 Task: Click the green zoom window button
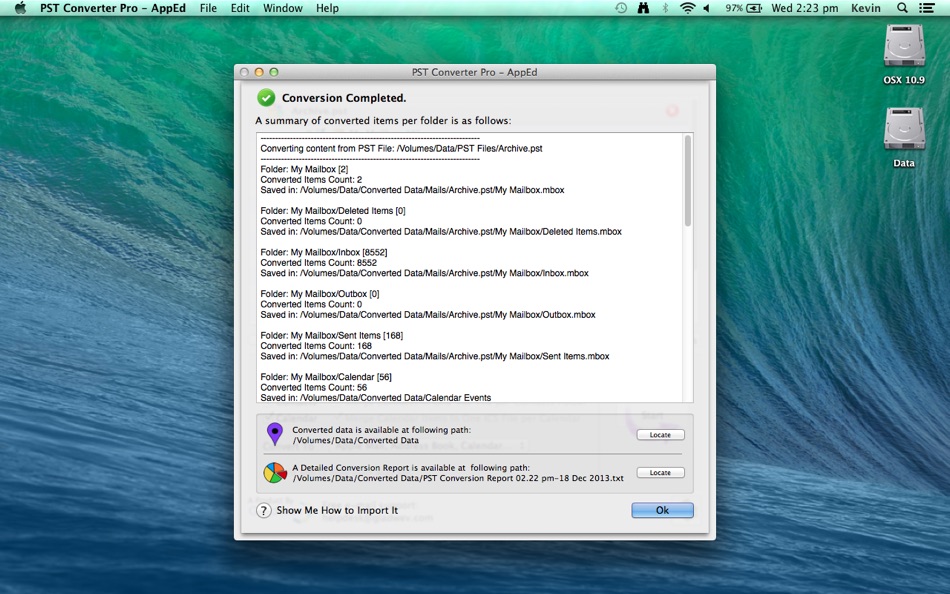274,72
